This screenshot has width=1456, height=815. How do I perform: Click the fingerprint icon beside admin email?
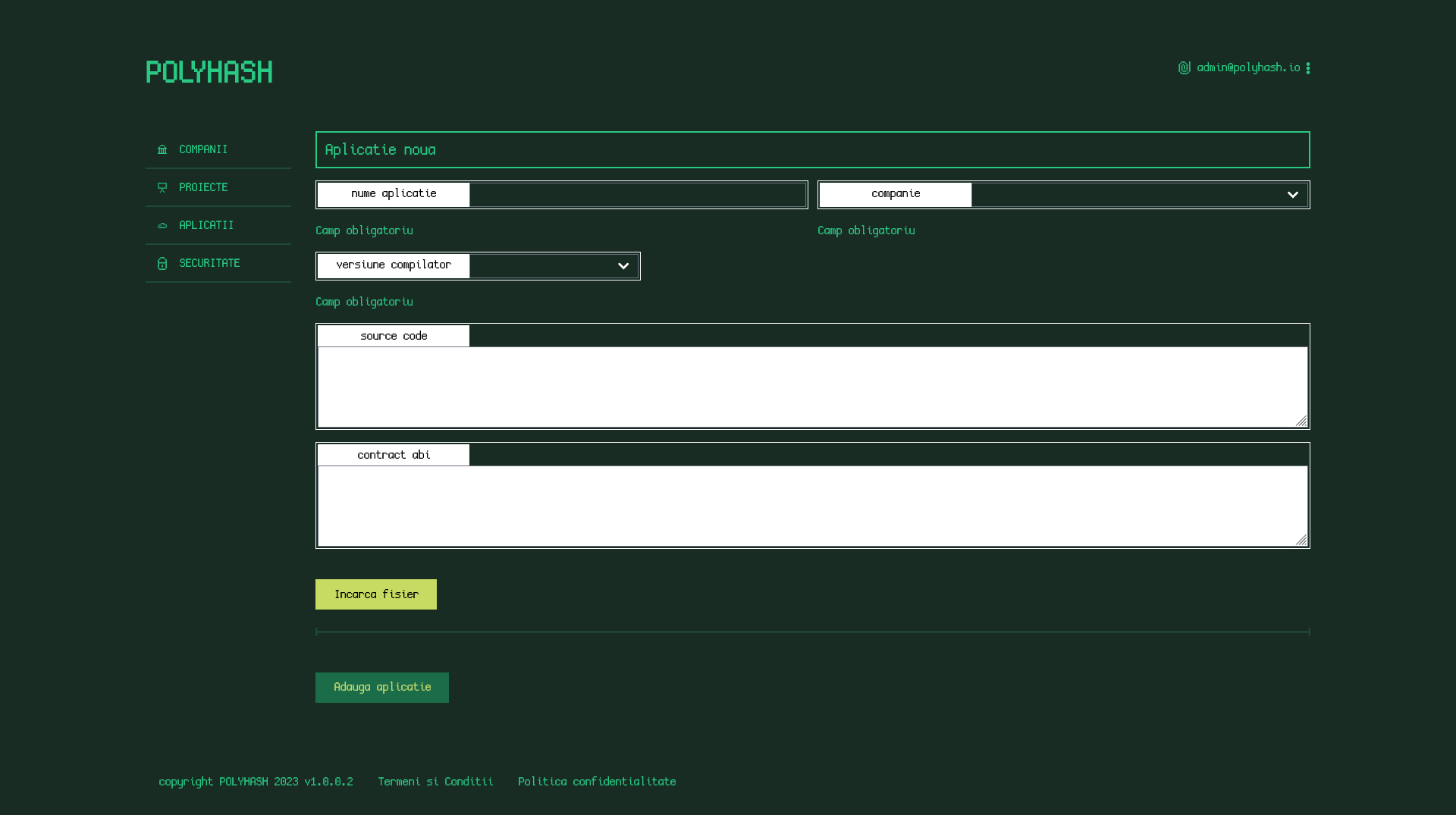(1184, 68)
